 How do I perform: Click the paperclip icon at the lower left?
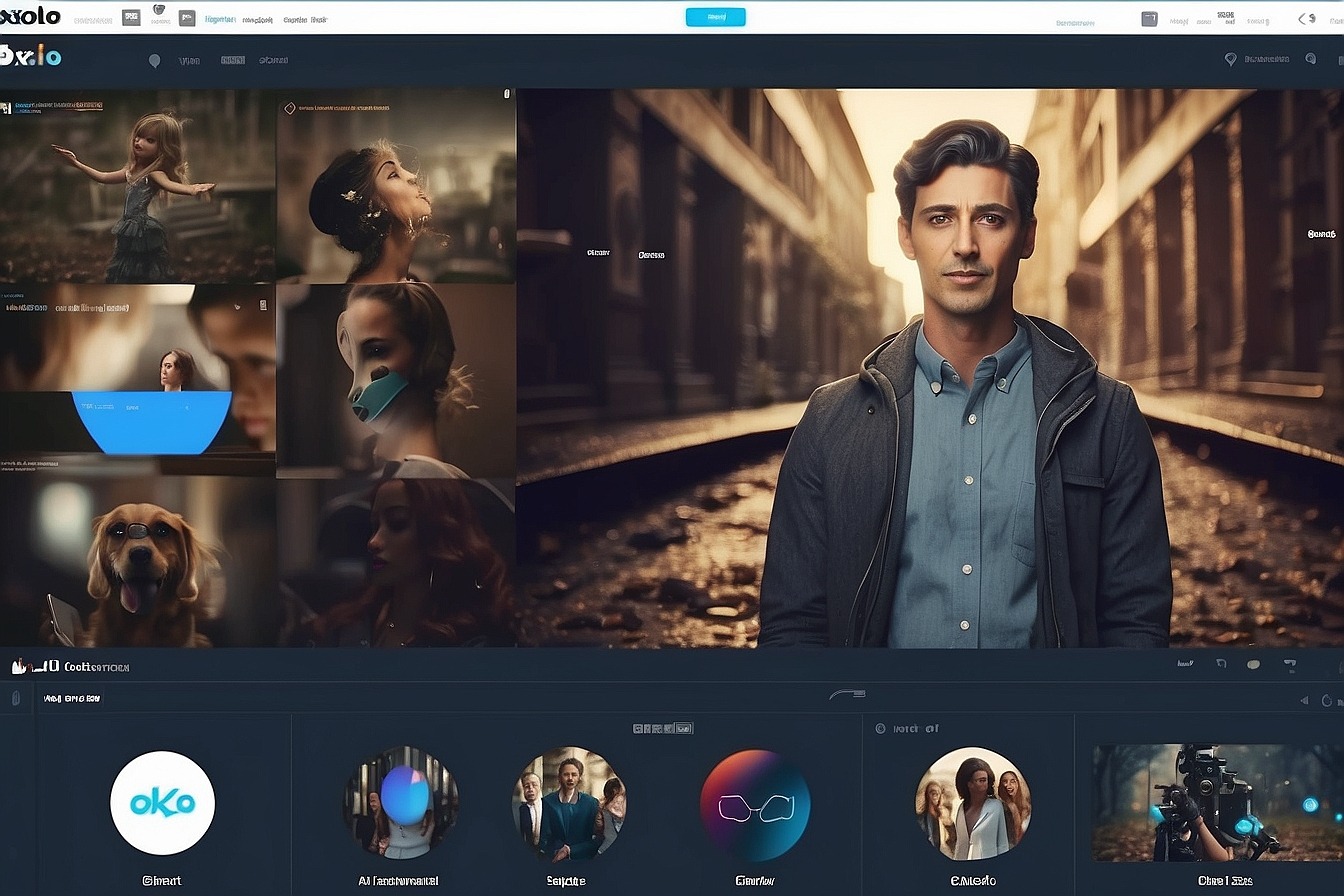click(16, 698)
